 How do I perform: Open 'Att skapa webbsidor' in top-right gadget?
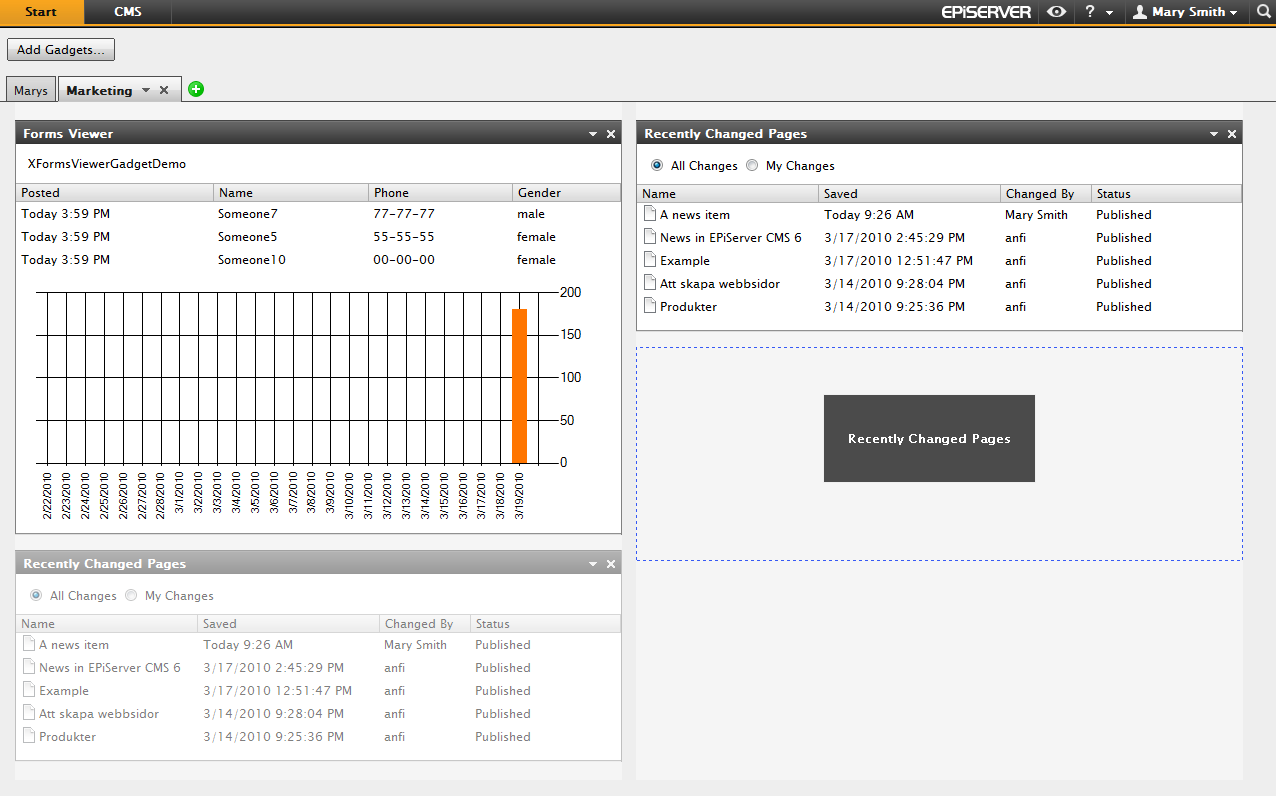[720, 284]
